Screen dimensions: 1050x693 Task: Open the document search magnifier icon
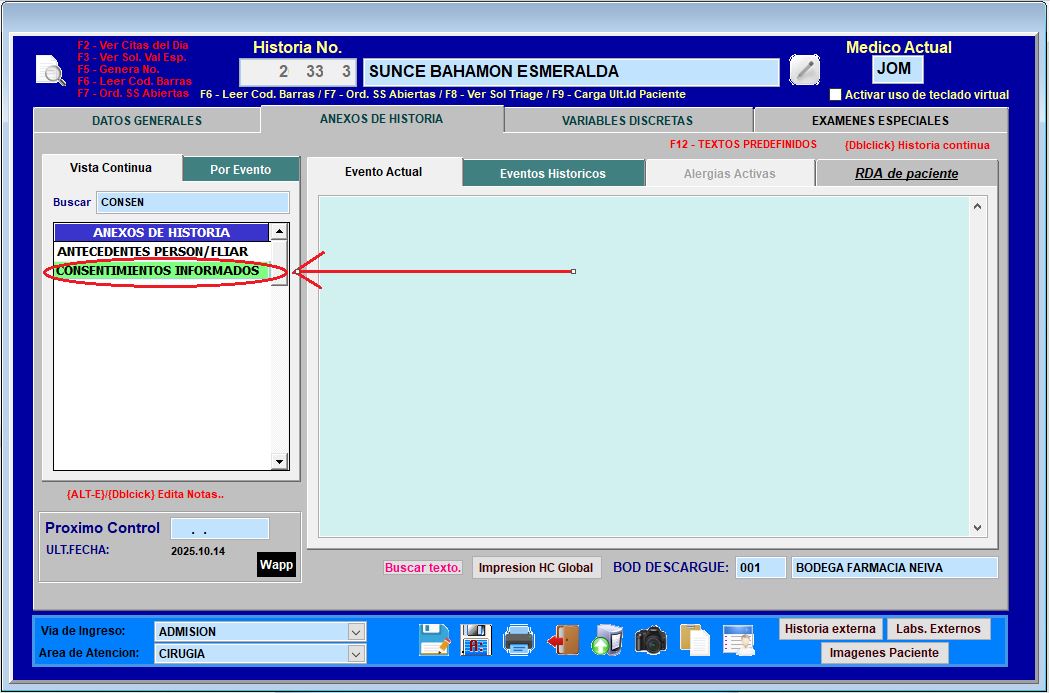point(51,70)
